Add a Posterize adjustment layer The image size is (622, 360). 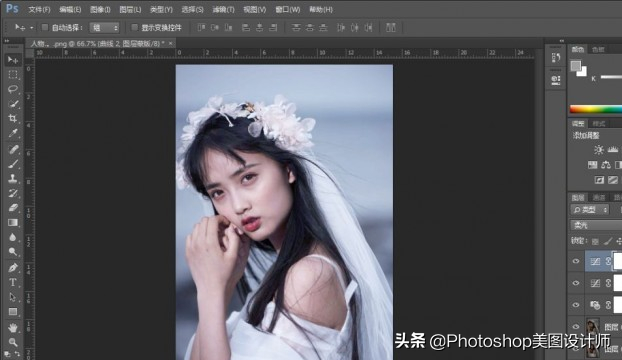pos(613,180)
